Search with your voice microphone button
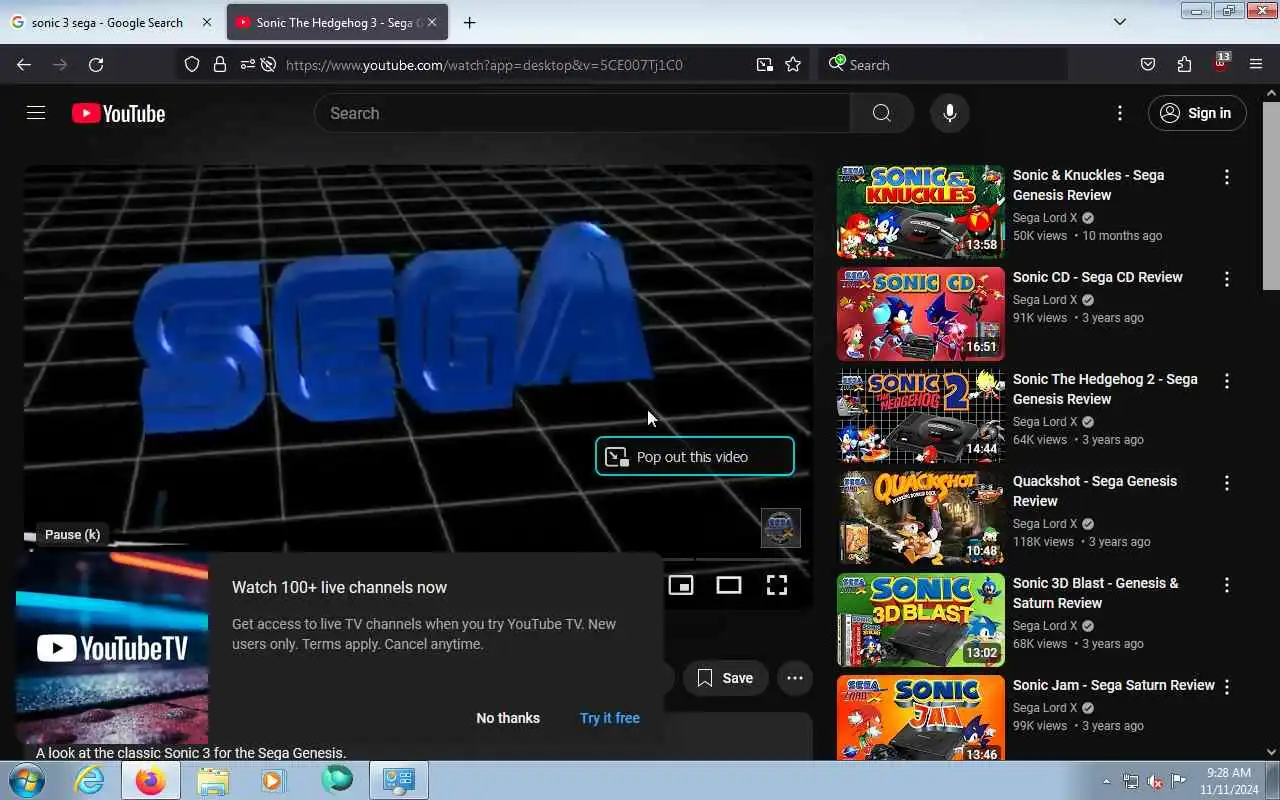Viewport: 1280px width, 800px height. tap(950, 113)
